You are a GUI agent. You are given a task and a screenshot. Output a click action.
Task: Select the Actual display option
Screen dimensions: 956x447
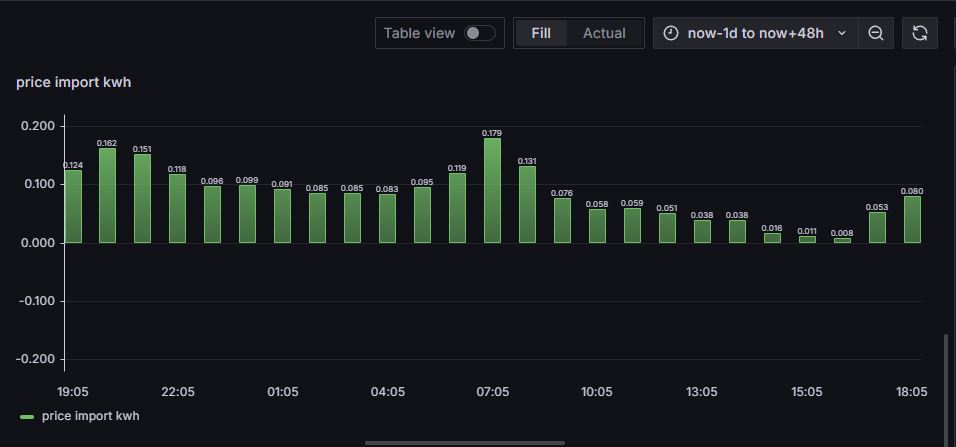point(604,33)
